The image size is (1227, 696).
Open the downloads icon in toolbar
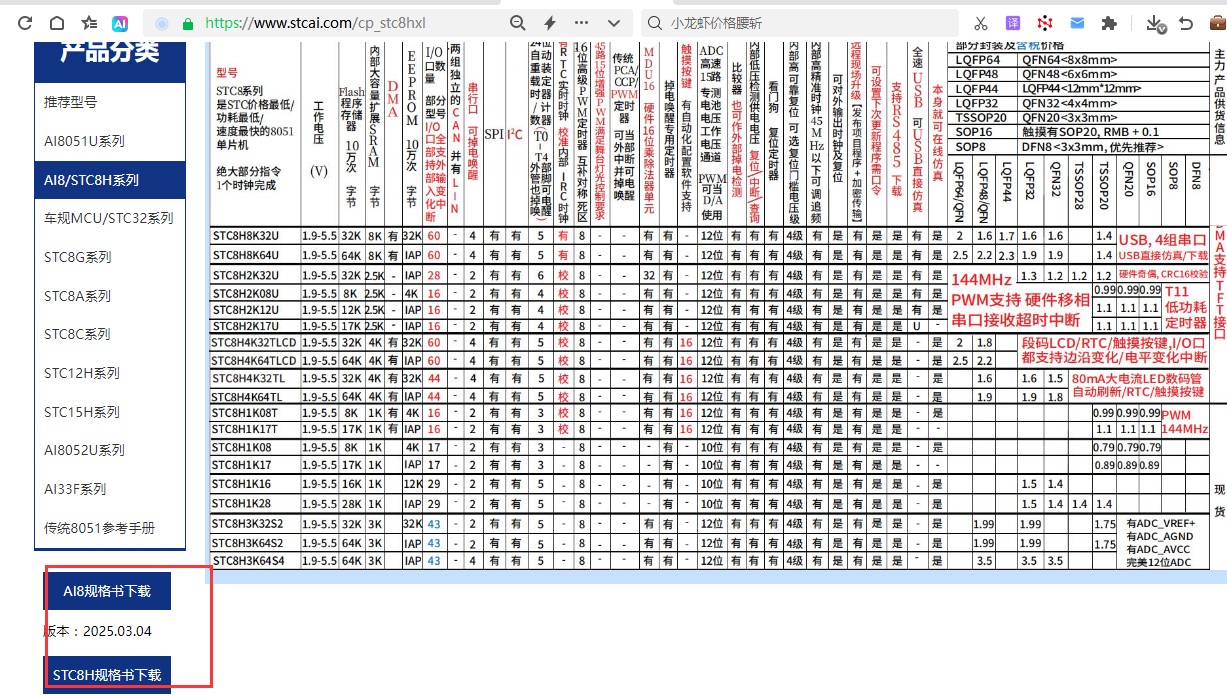tap(1155, 22)
